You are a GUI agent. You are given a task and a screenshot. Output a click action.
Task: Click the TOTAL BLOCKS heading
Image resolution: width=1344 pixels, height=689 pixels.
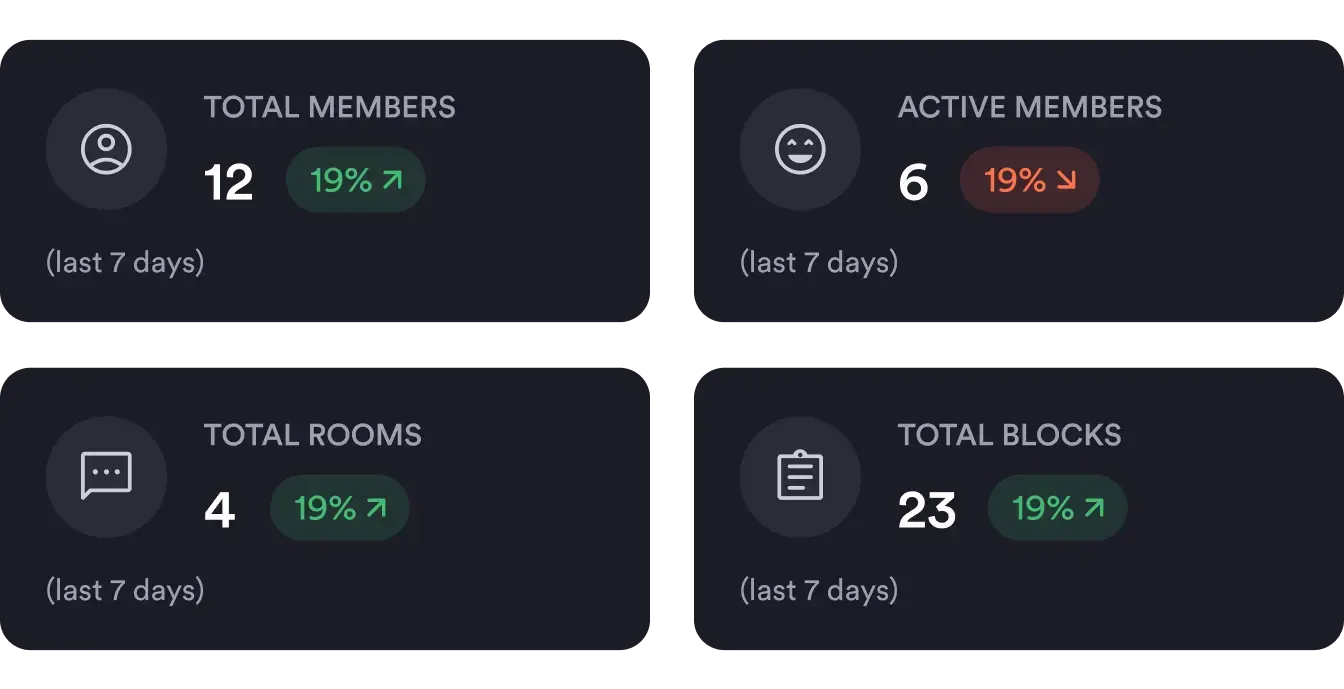[x=1009, y=435]
